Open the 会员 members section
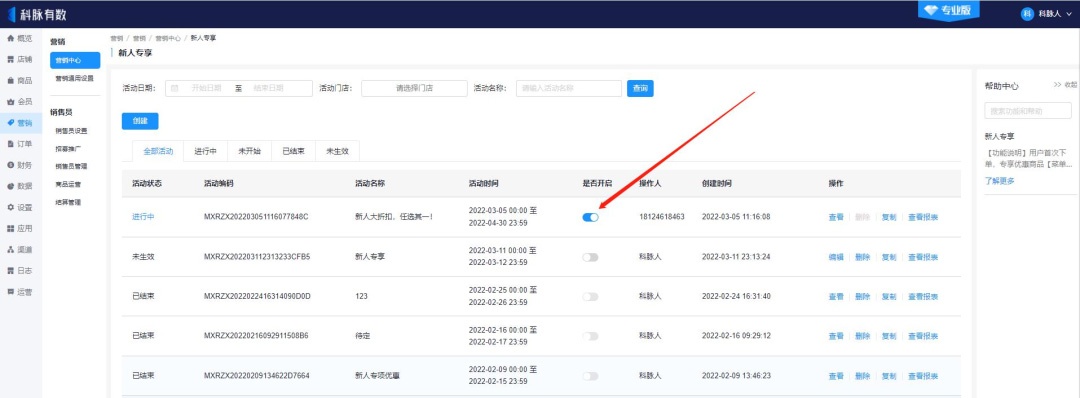Screen dimensions: 1080x398 pos(20,102)
